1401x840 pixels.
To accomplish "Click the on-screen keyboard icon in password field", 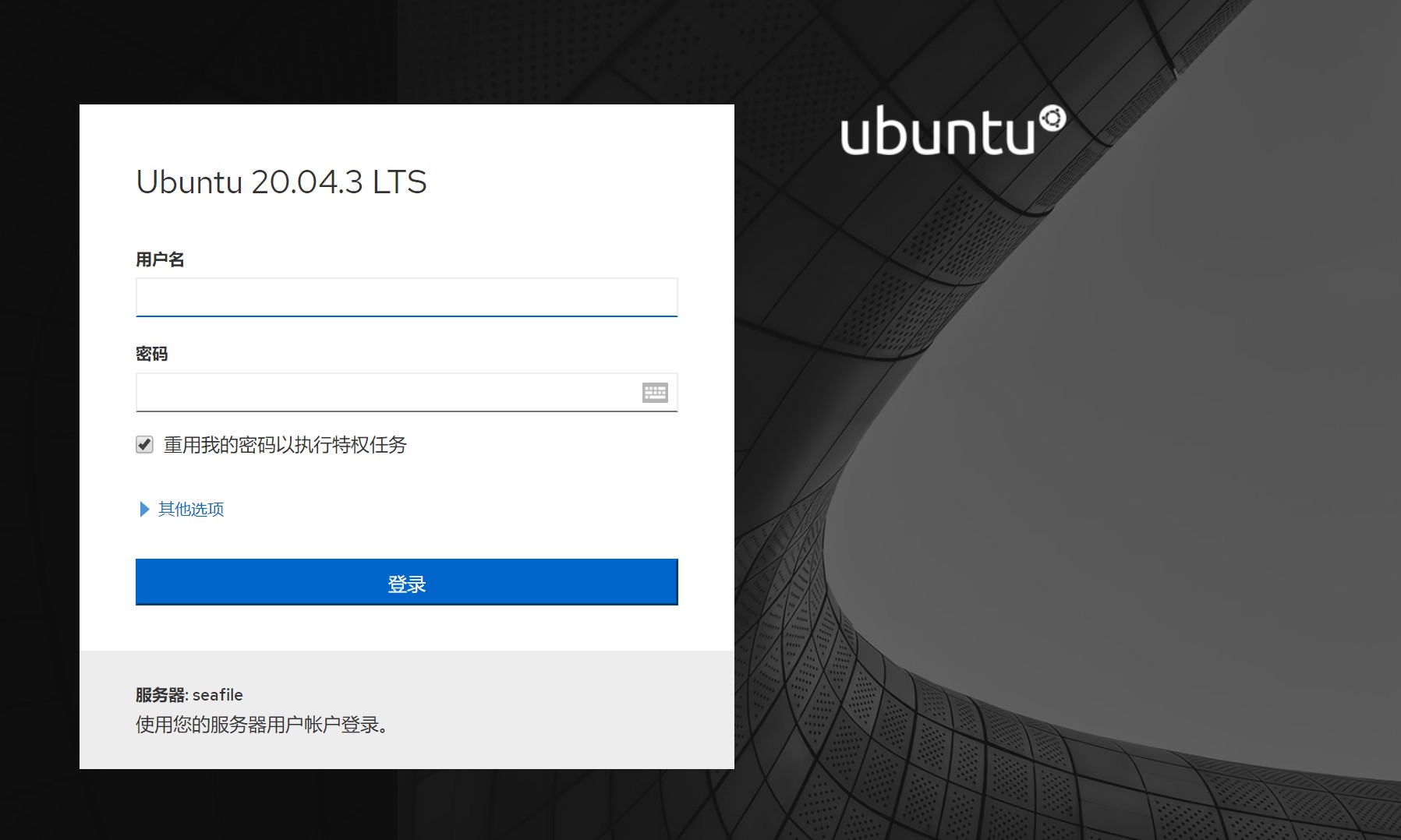I will (x=654, y=393).
